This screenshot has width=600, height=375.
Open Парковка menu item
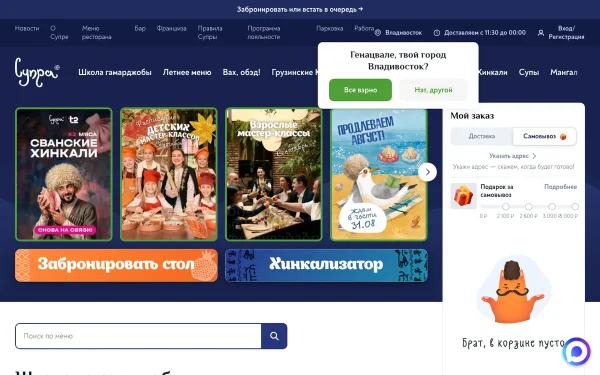point(329,28)
